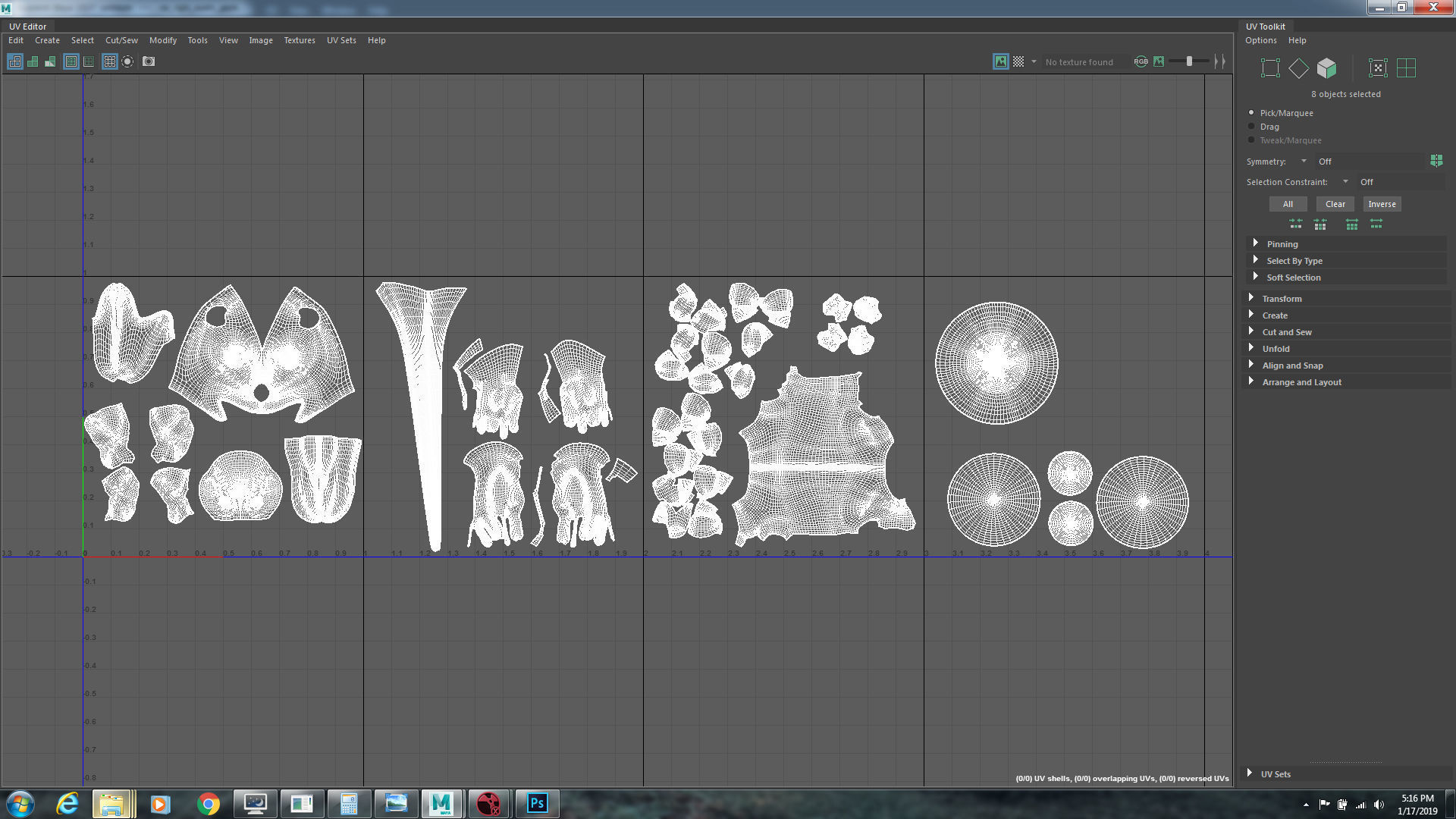Click the green symmetry icon beside Off
The height and width of the screenshot is (819, 1456).
tap(1436, 161)
